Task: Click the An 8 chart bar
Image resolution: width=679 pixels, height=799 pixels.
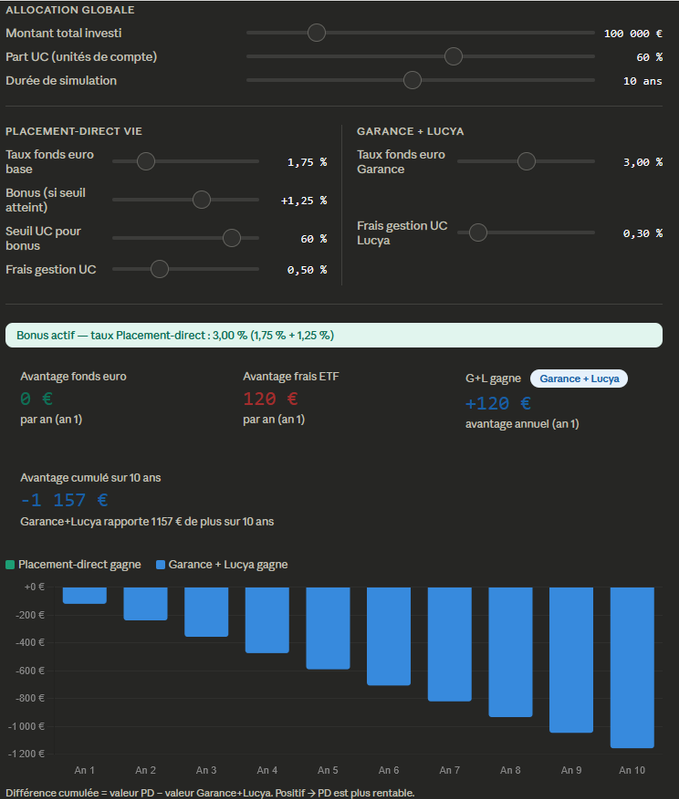Action: (x=510, y=652)
